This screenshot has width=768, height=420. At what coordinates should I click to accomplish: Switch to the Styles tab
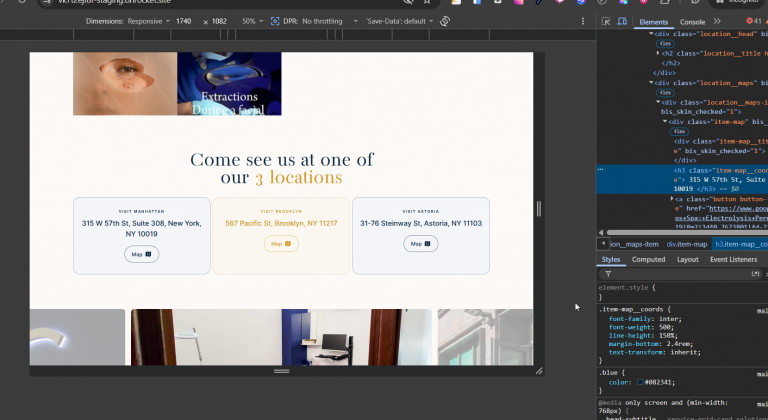pyautogui.click(x=610, y=259)
